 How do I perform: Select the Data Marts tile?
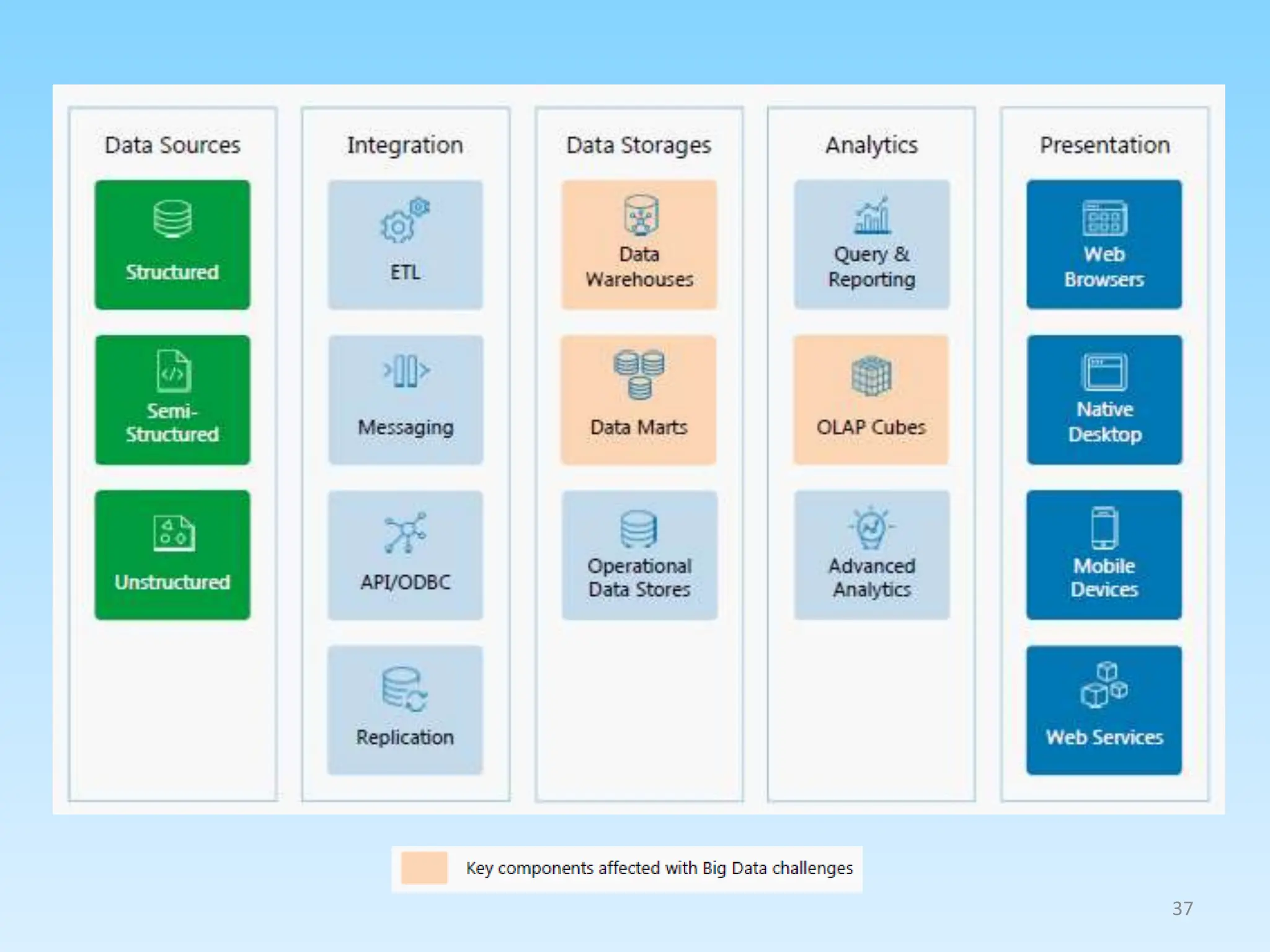point(639,400)
